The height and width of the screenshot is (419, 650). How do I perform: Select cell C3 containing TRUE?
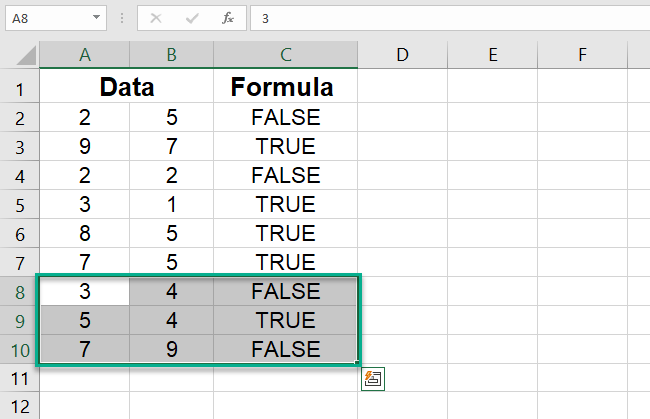[285, 147]
